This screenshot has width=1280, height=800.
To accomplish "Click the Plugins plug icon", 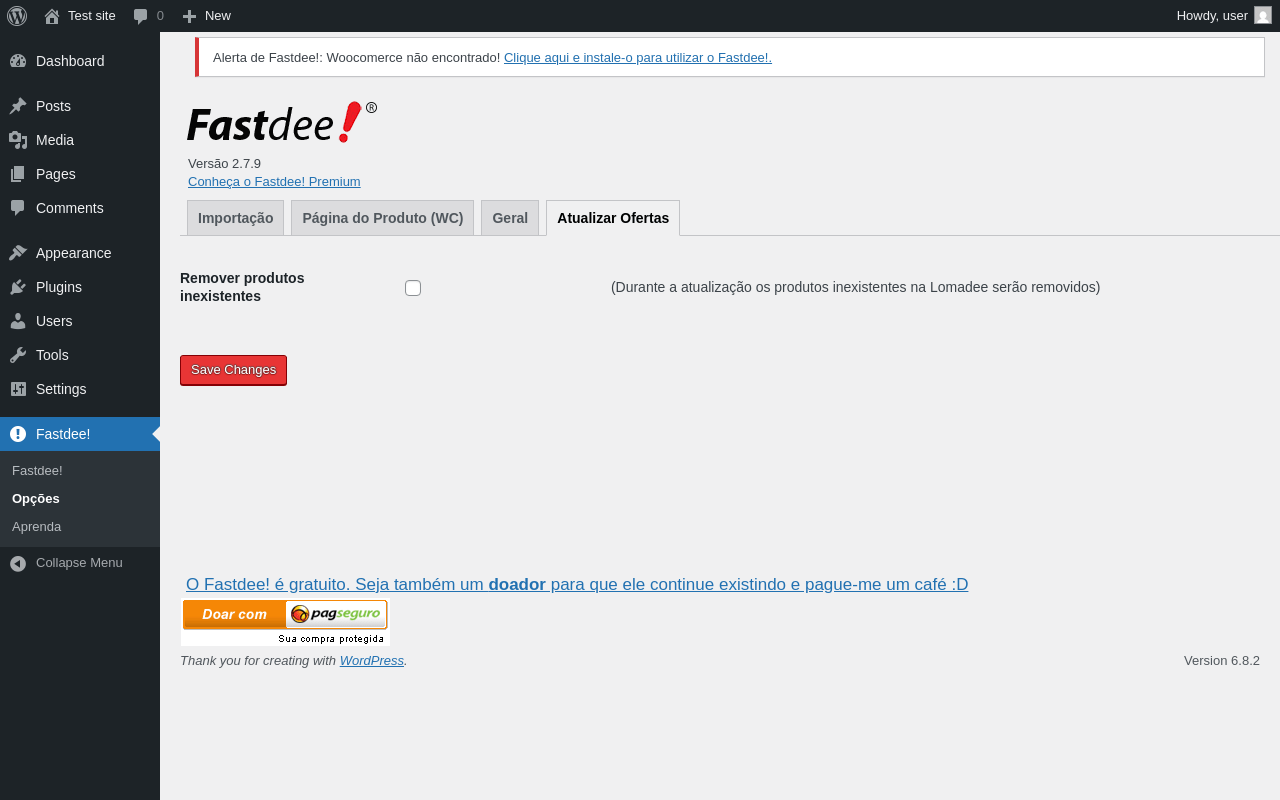I will (x=18, y=287).
